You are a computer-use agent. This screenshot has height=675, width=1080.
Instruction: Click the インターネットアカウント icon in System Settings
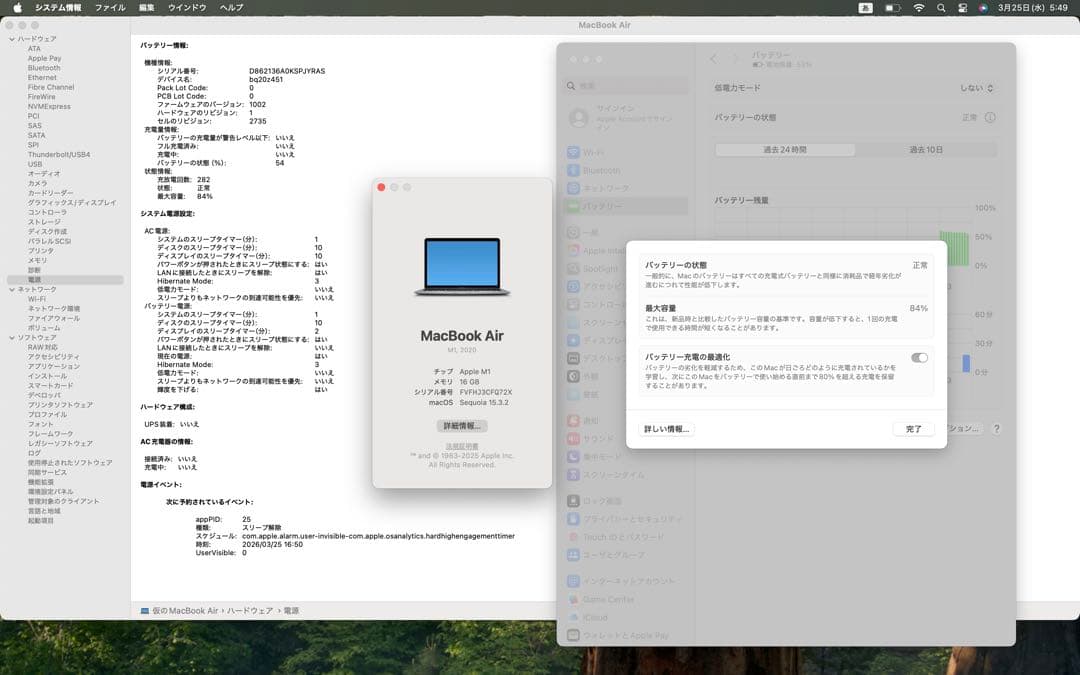click(x=573, y=581)
